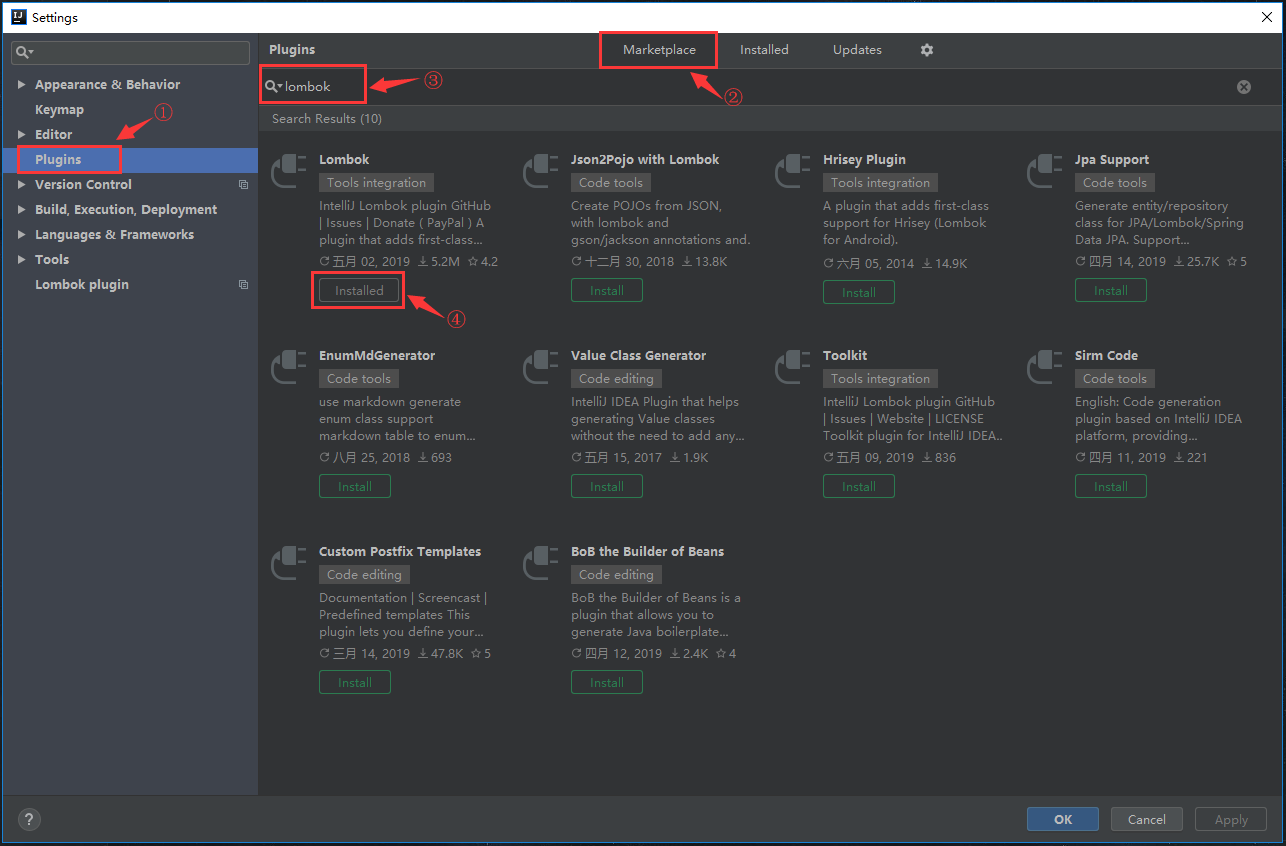The height and width of the screenshot is (846, 1286).
Task: Switch to the Installed tab
Action: (x=764, y=50)
